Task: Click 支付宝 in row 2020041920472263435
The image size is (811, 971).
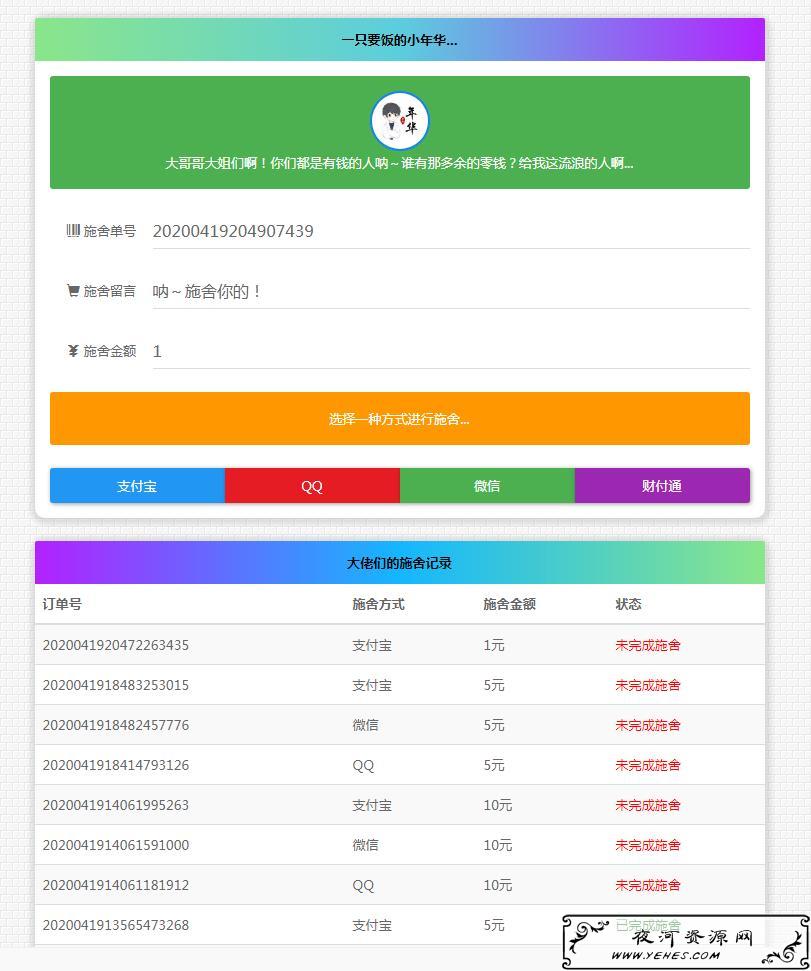Action: (372, 645)
